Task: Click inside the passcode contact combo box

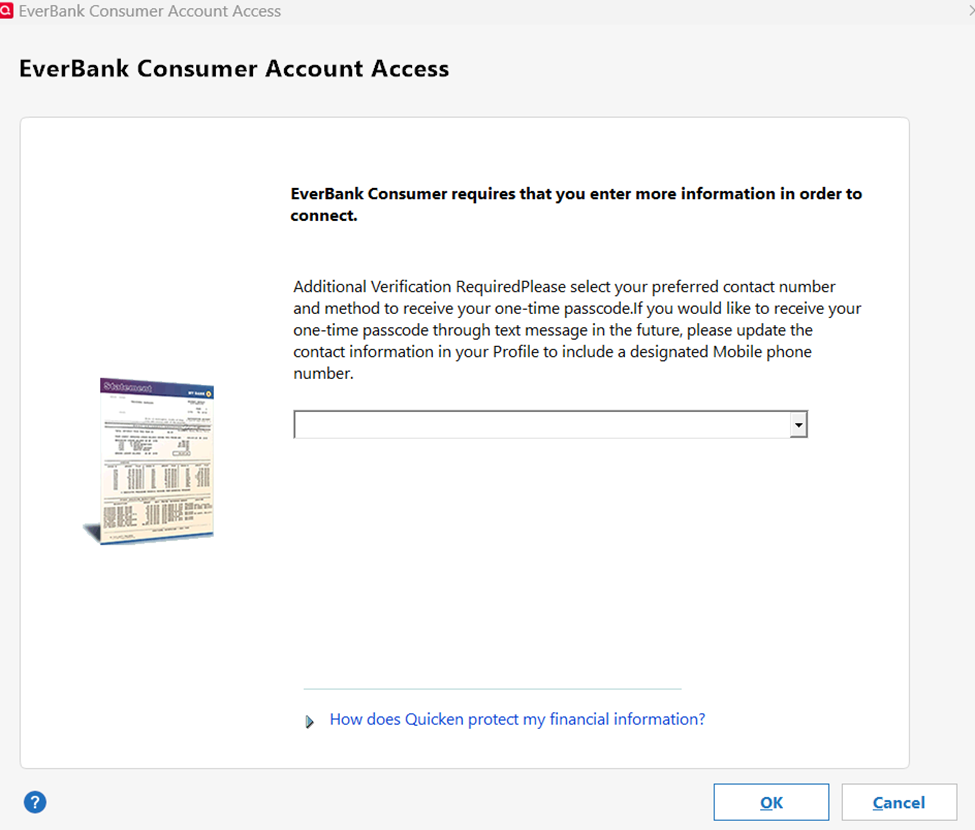Action: 550,425
